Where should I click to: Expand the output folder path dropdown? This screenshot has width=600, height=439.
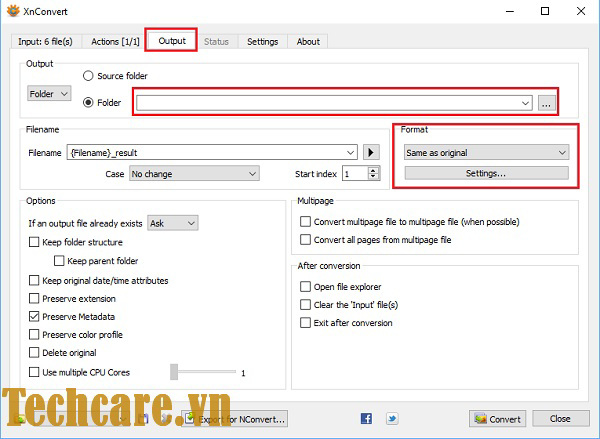(525, 103)
